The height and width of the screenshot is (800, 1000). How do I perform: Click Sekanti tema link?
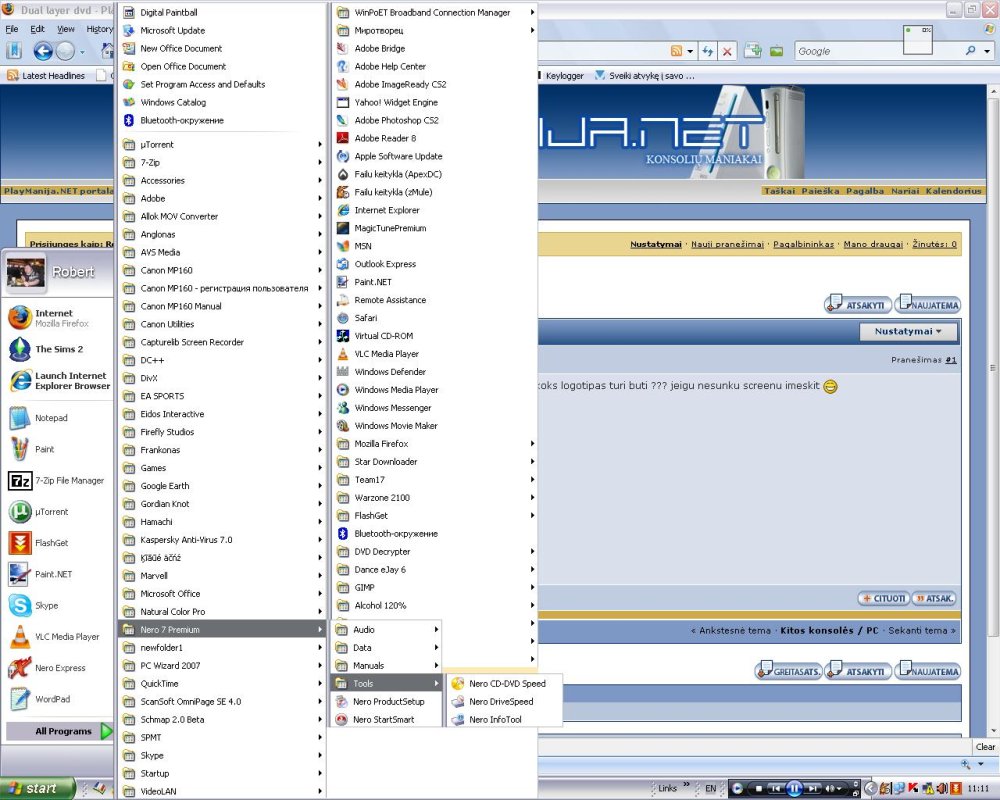click(922, 630)
